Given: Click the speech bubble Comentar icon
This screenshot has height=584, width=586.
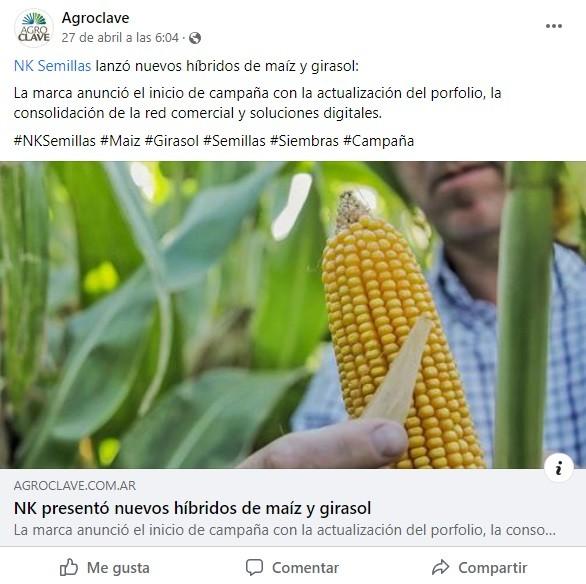Looking at the screenshot, I should click(x=254, y=568).
